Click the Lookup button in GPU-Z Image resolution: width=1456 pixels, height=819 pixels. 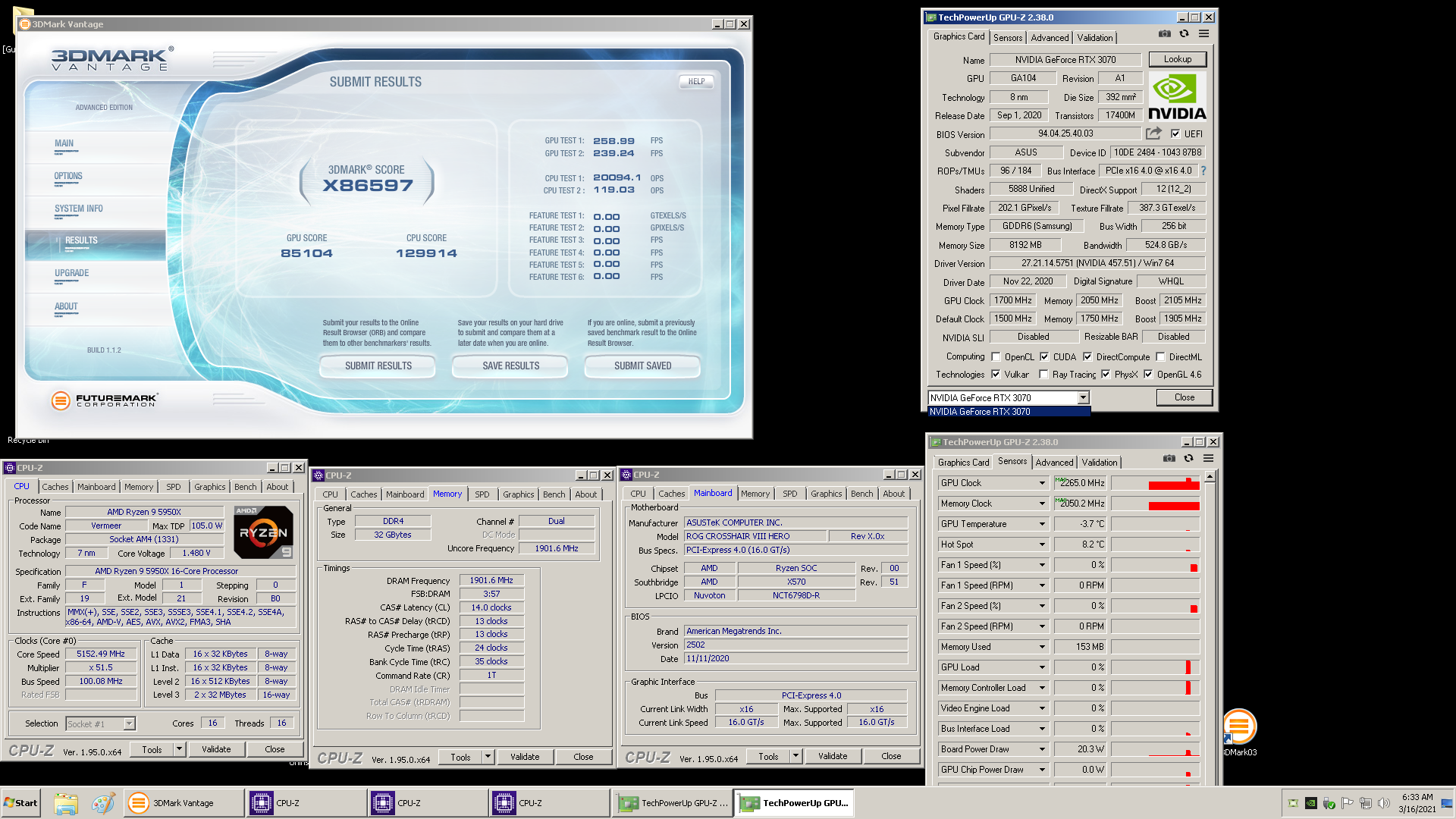pos(1177,59)
